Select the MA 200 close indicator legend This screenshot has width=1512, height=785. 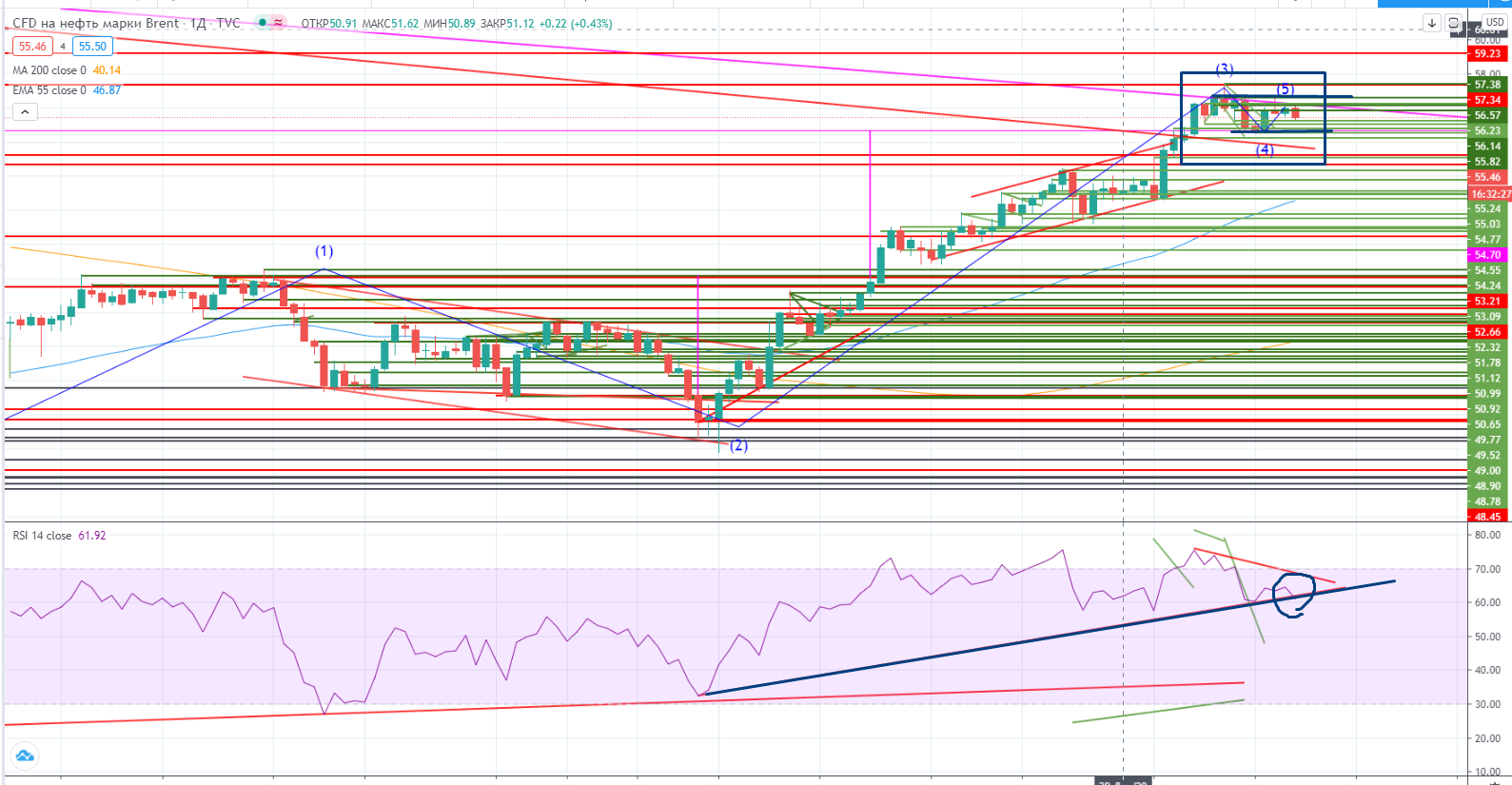coord(49,70)
